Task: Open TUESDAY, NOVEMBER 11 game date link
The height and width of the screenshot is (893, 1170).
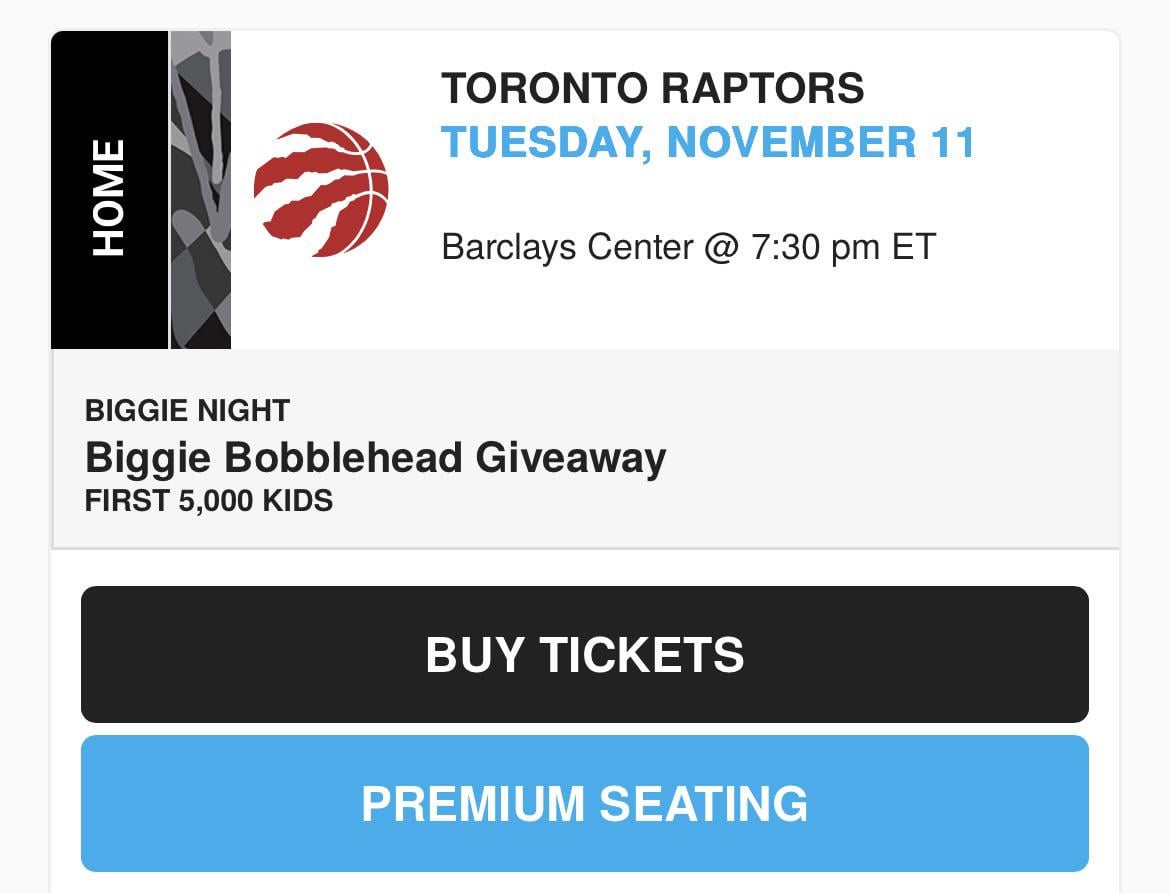Action: (708, 142)
